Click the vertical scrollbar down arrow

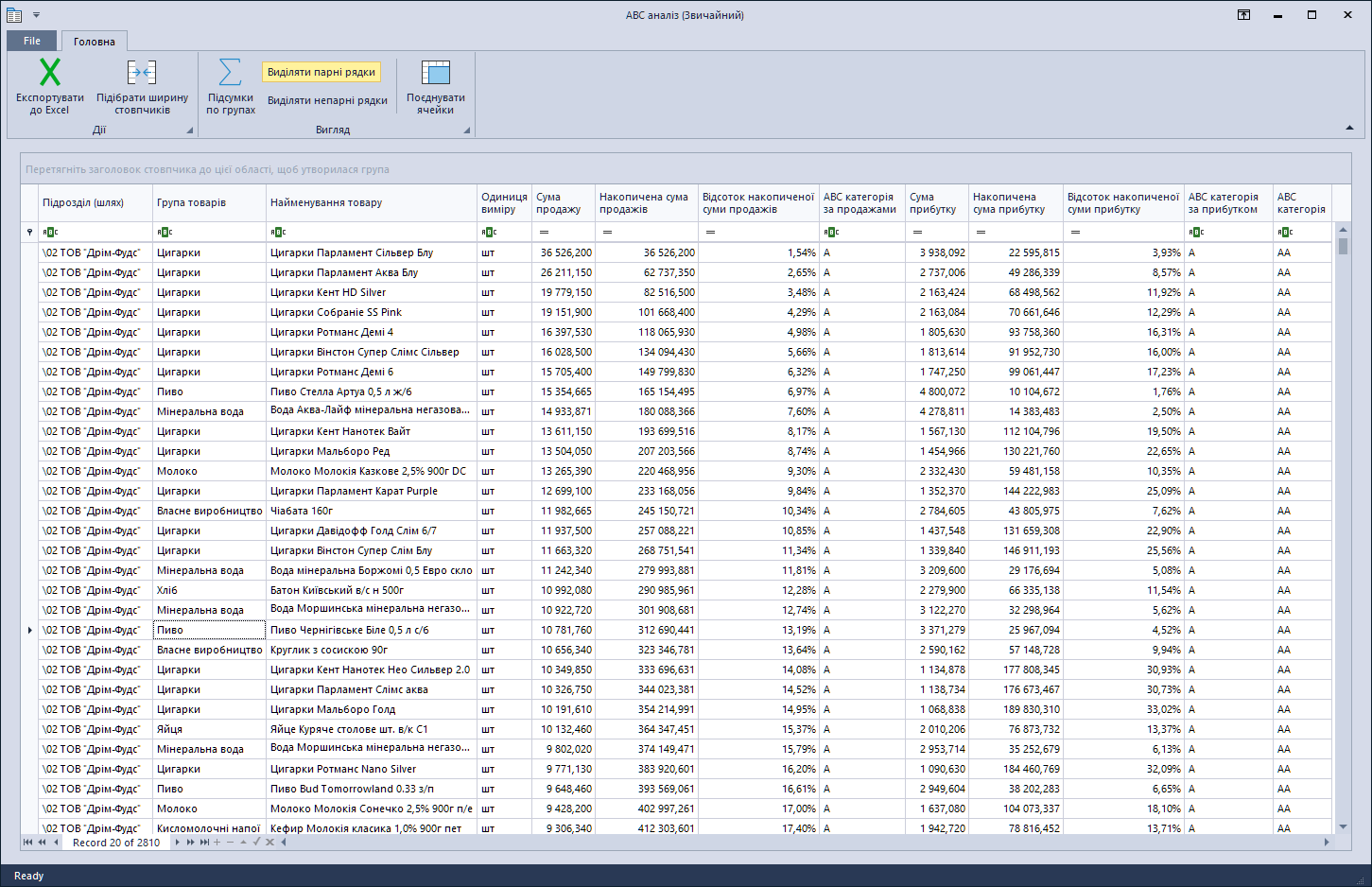[1343, 827]
